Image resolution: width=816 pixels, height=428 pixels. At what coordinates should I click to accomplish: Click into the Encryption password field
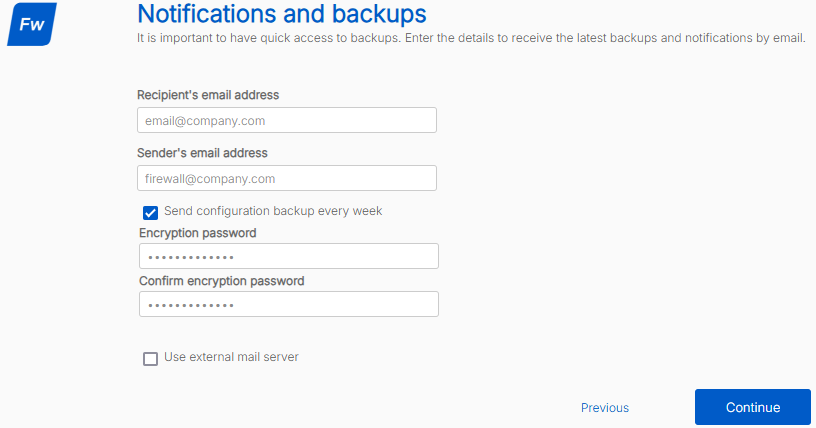[x=289, y=257]
